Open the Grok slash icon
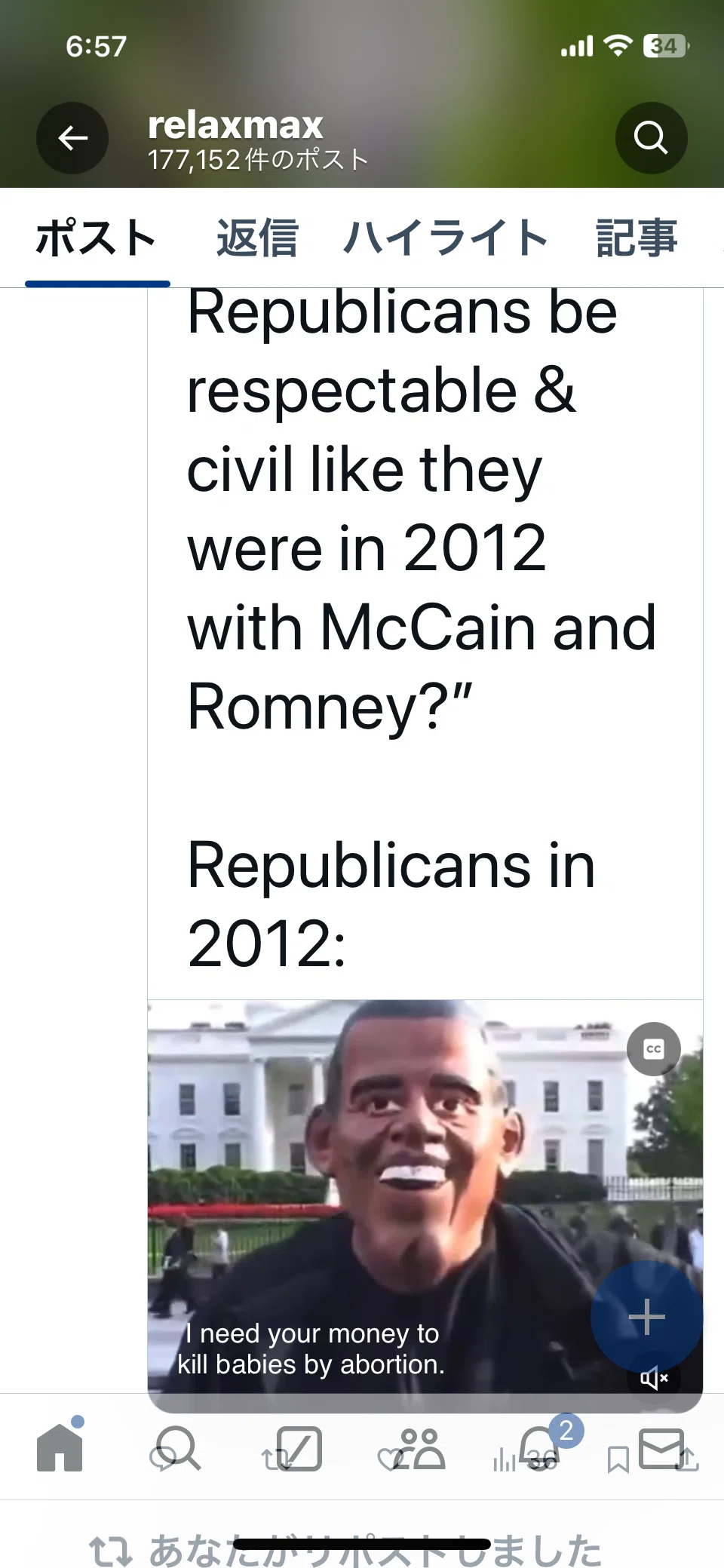724x1568 pixels. tap(299, 1448)
